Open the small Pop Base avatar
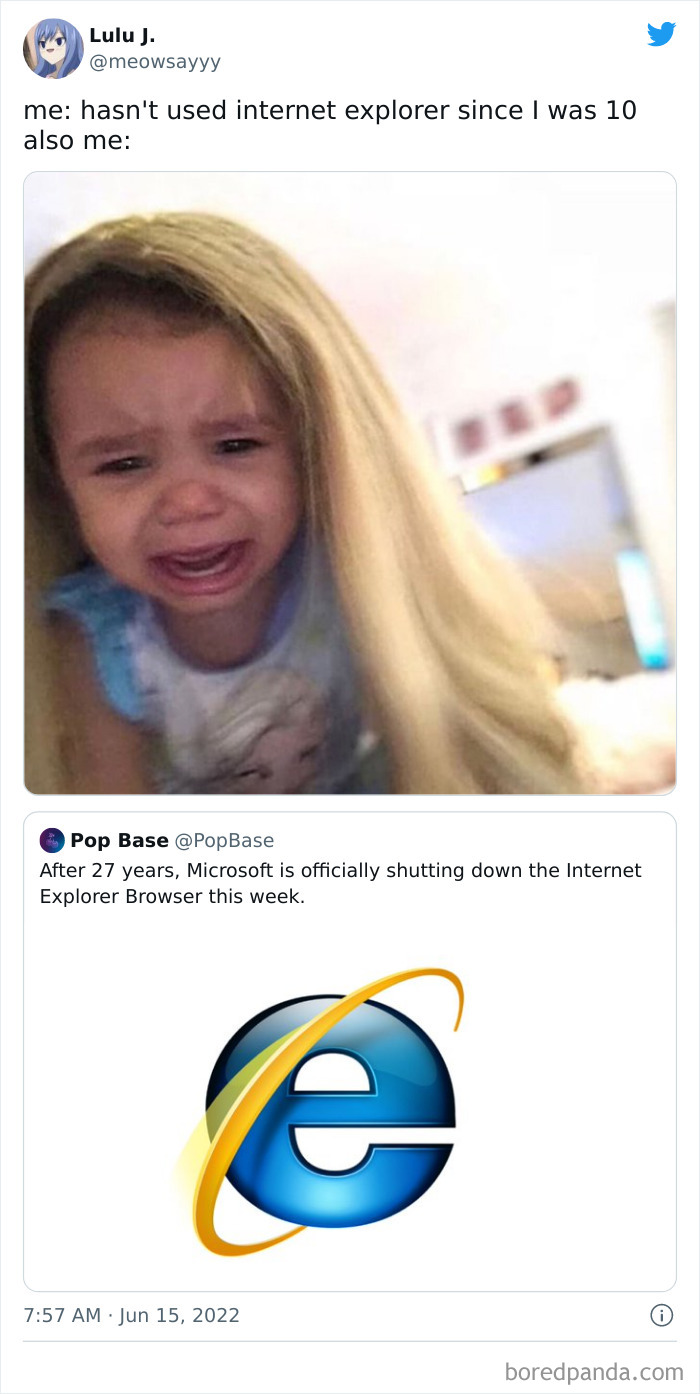Image resolution: width=700 pixels, height=1394 pixels. pyautogui.click(x=51, y=840)
